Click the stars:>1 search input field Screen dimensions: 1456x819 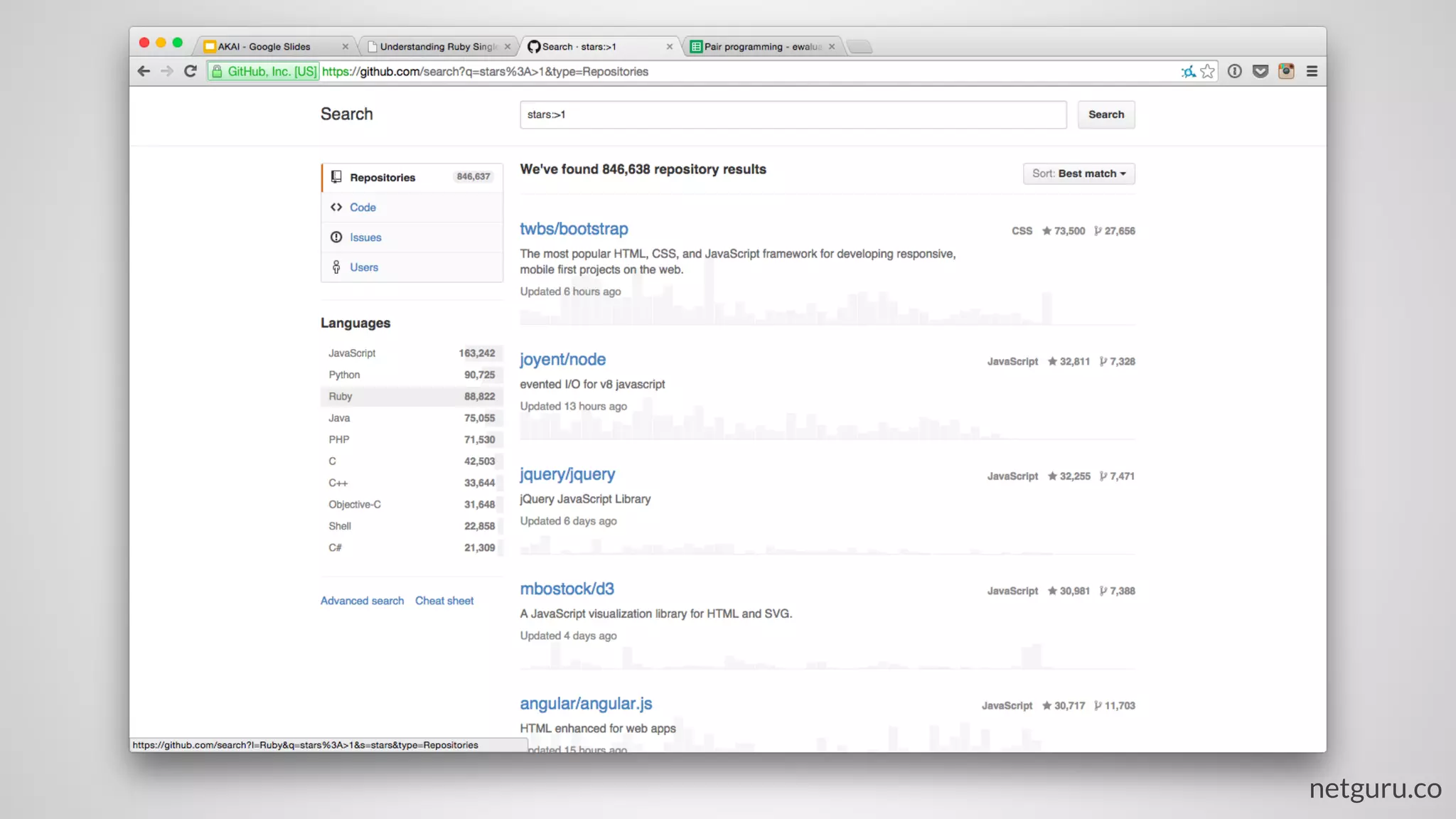(x=793, y=114)
